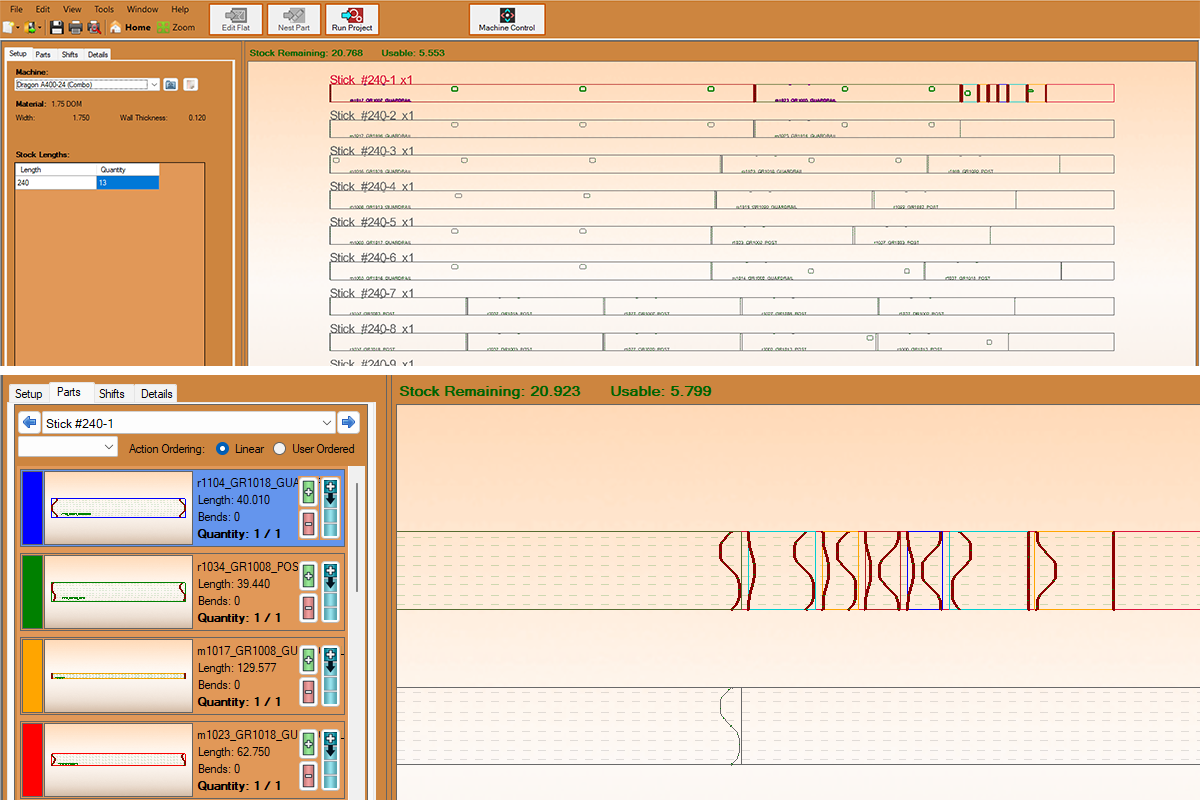Click the green color swatch of part r1034_GR1008
Viewport: 1200px width, 800px height.
click(x=32, y=592)
